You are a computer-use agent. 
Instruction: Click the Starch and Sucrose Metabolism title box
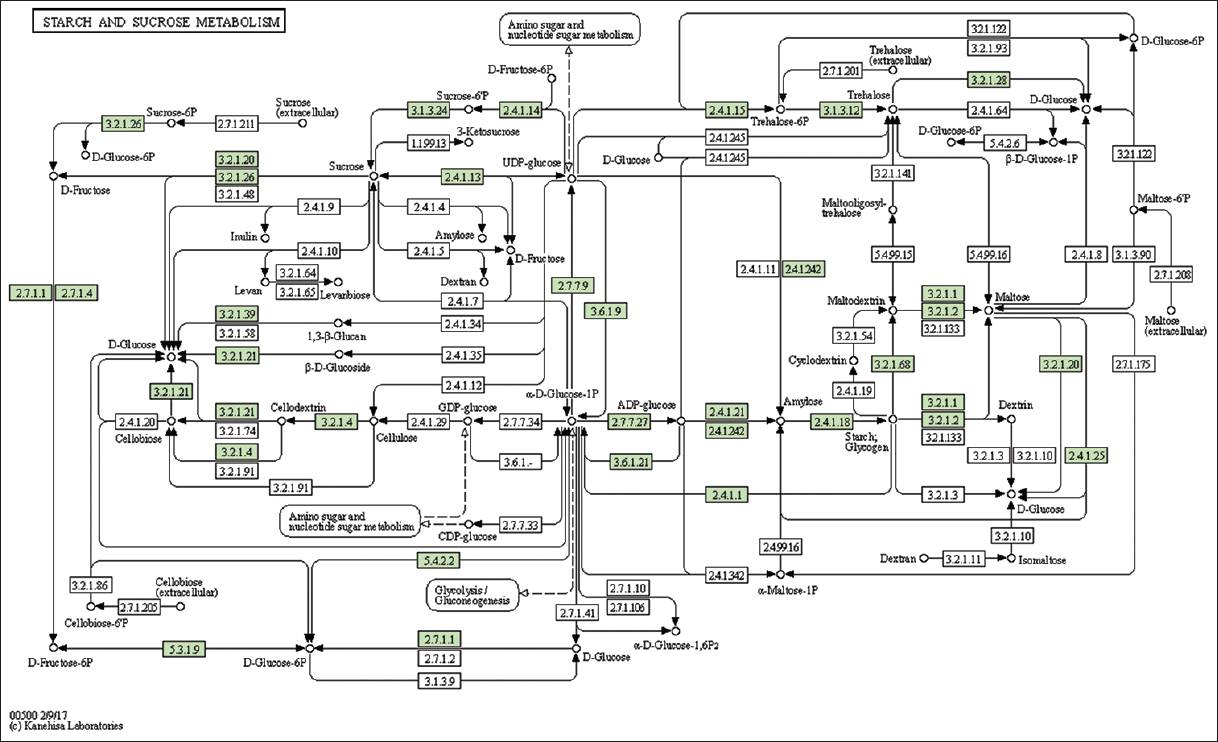click(158, 21)
